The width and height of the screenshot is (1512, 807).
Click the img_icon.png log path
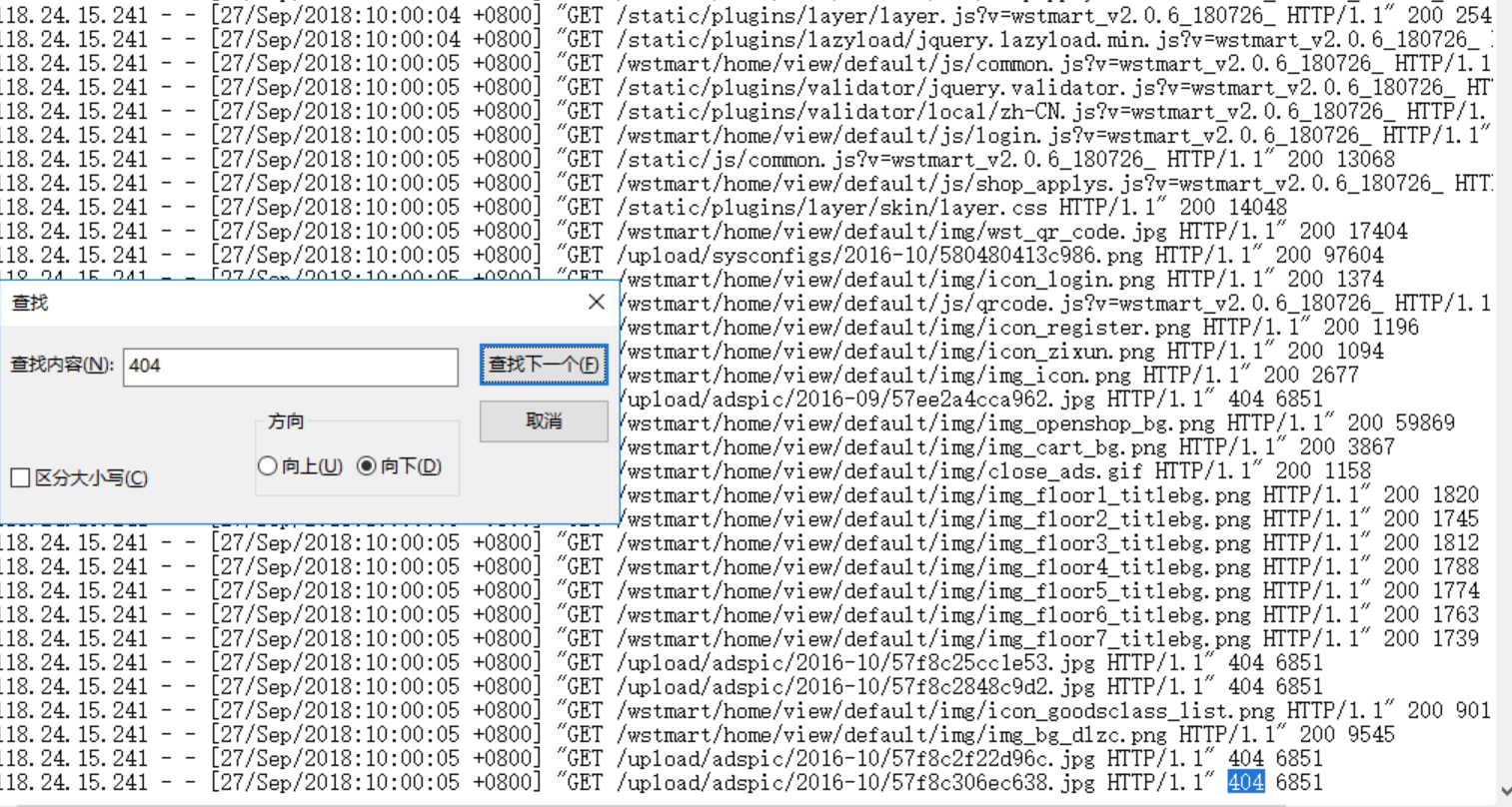876,375
